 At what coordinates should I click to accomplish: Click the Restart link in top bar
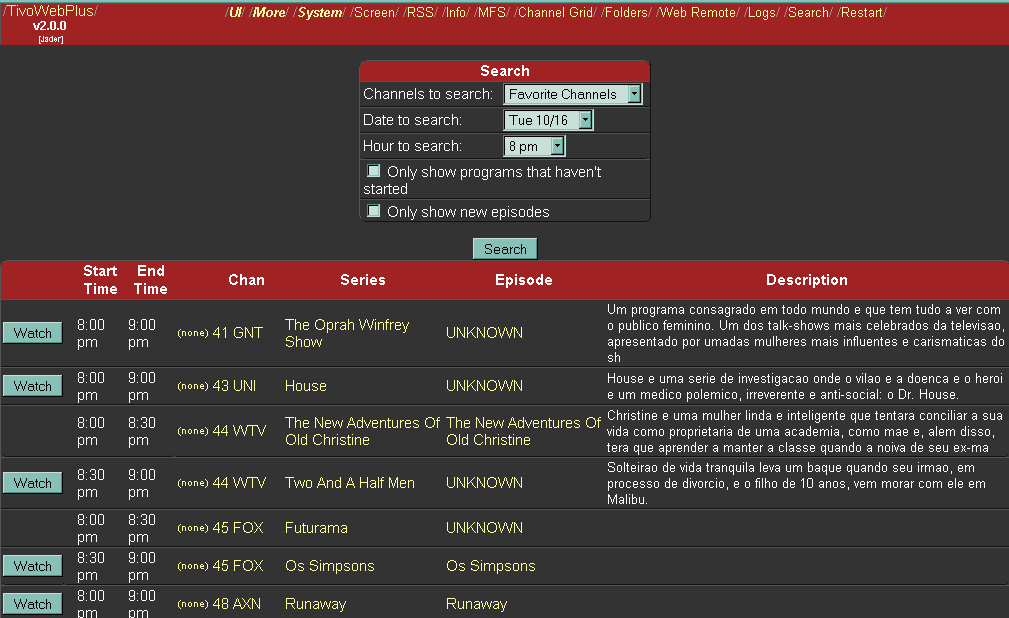click(x=861, y=13)
